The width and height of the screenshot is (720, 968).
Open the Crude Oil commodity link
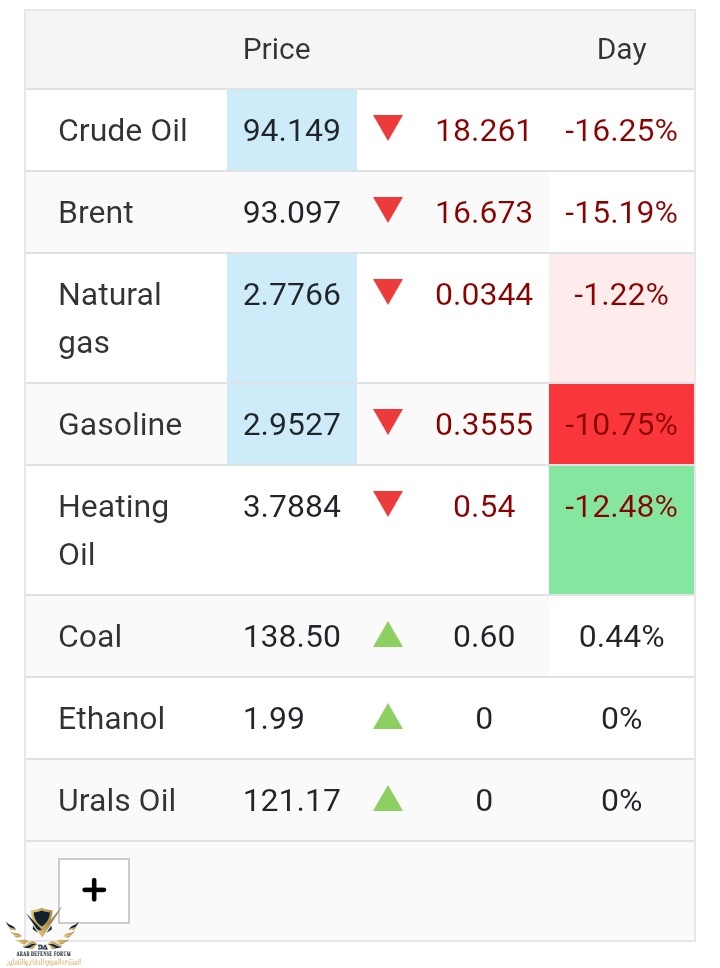click(122, 130)
